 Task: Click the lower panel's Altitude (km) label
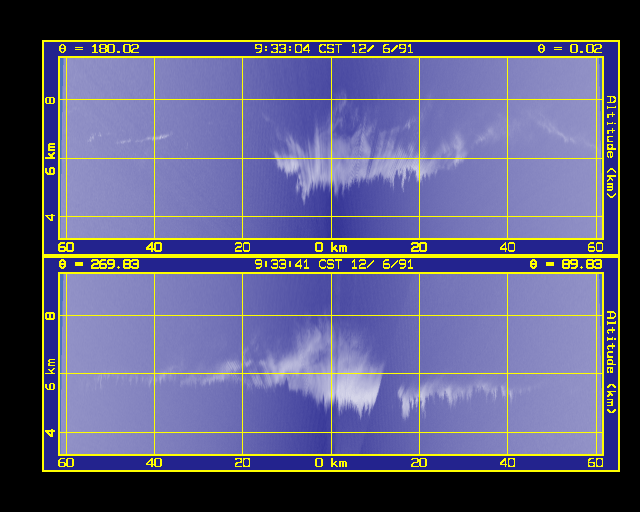coord(611,363)
